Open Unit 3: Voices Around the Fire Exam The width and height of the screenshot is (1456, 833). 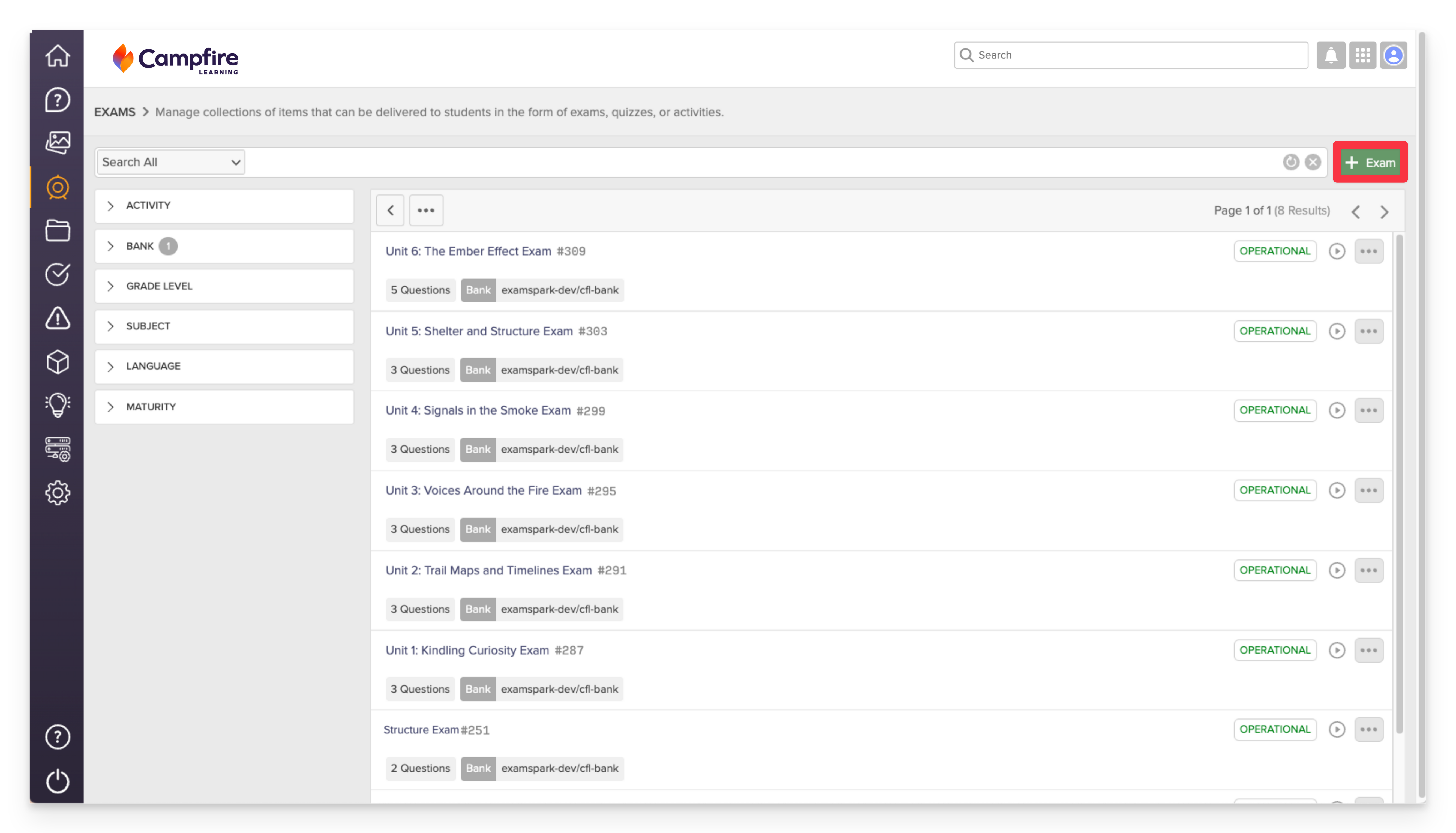[483, 490]
